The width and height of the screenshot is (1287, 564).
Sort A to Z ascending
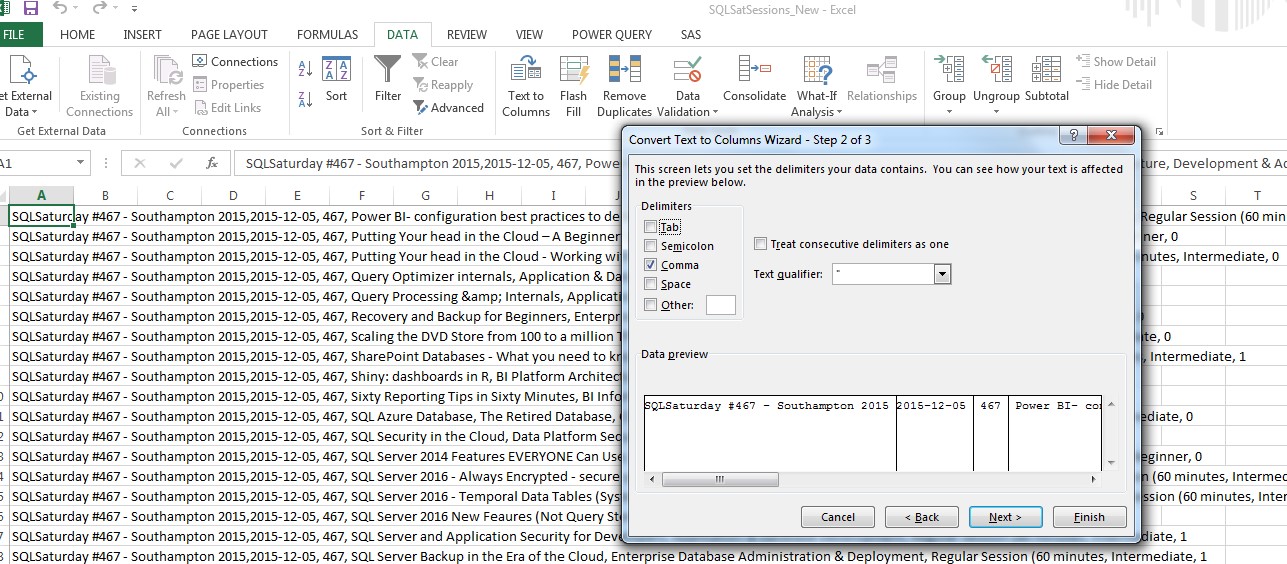click(x=305, y=69)
